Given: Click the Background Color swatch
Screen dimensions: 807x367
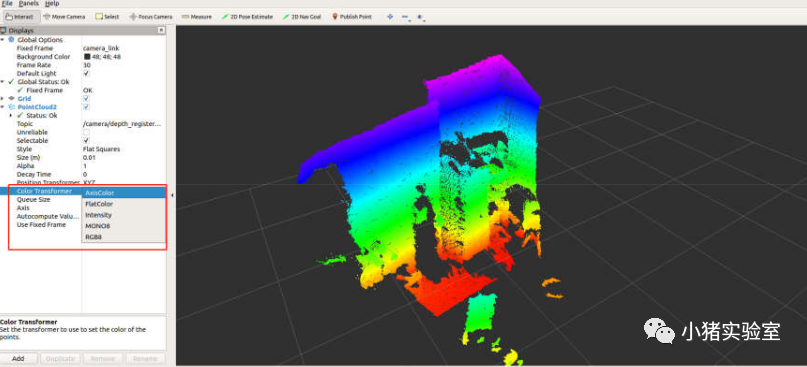Looking at the screenshot, I should [x=86, y=57].
